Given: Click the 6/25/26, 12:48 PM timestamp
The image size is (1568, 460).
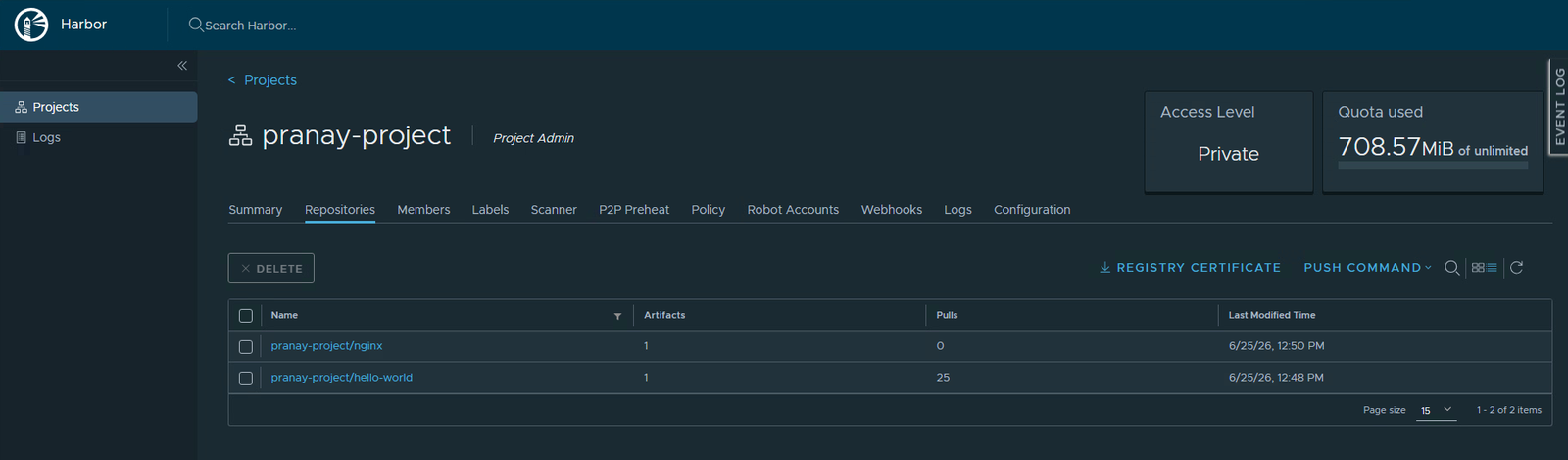Looking at the screenshot, I should click(1276, 378).
